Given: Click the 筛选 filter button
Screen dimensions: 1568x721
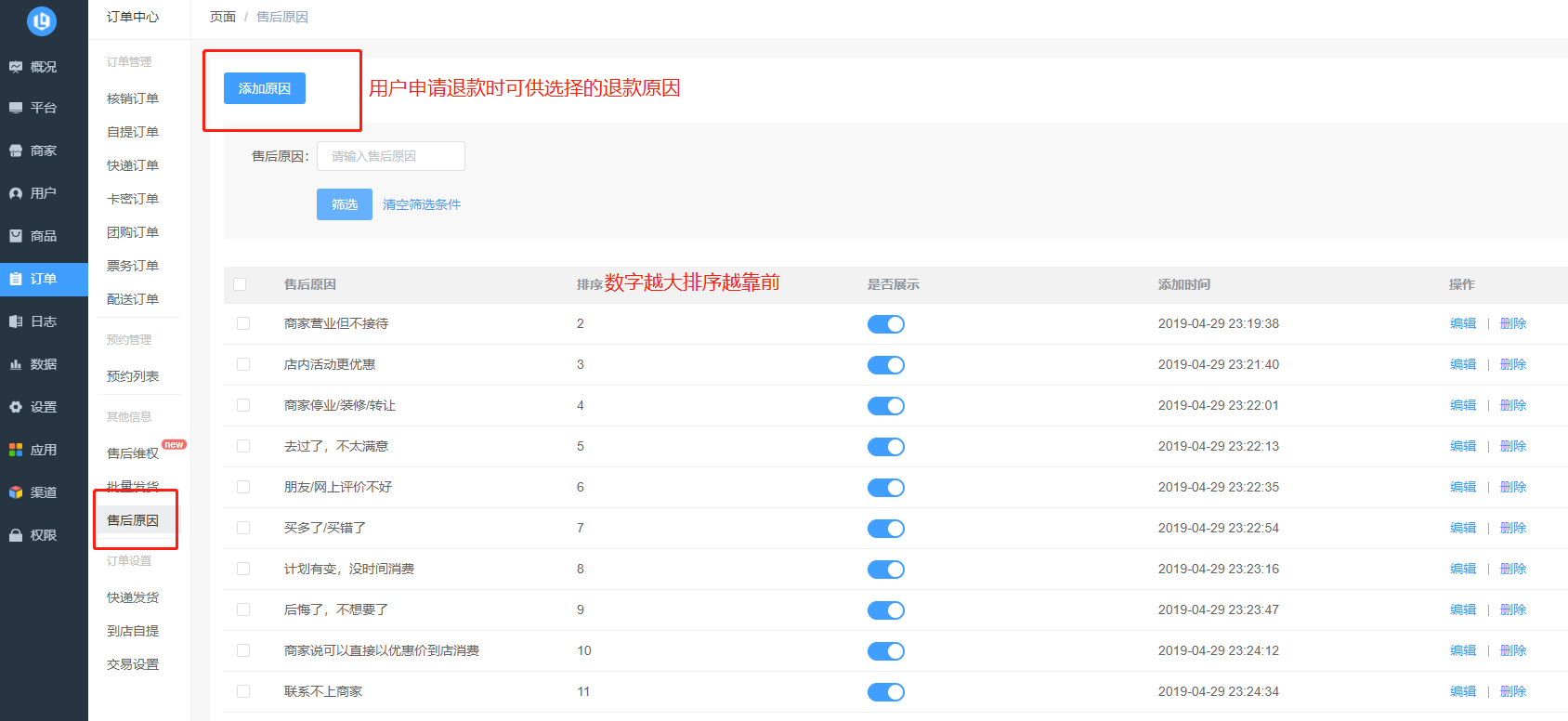Looking at the screenshot, I should tap(345, 204).
